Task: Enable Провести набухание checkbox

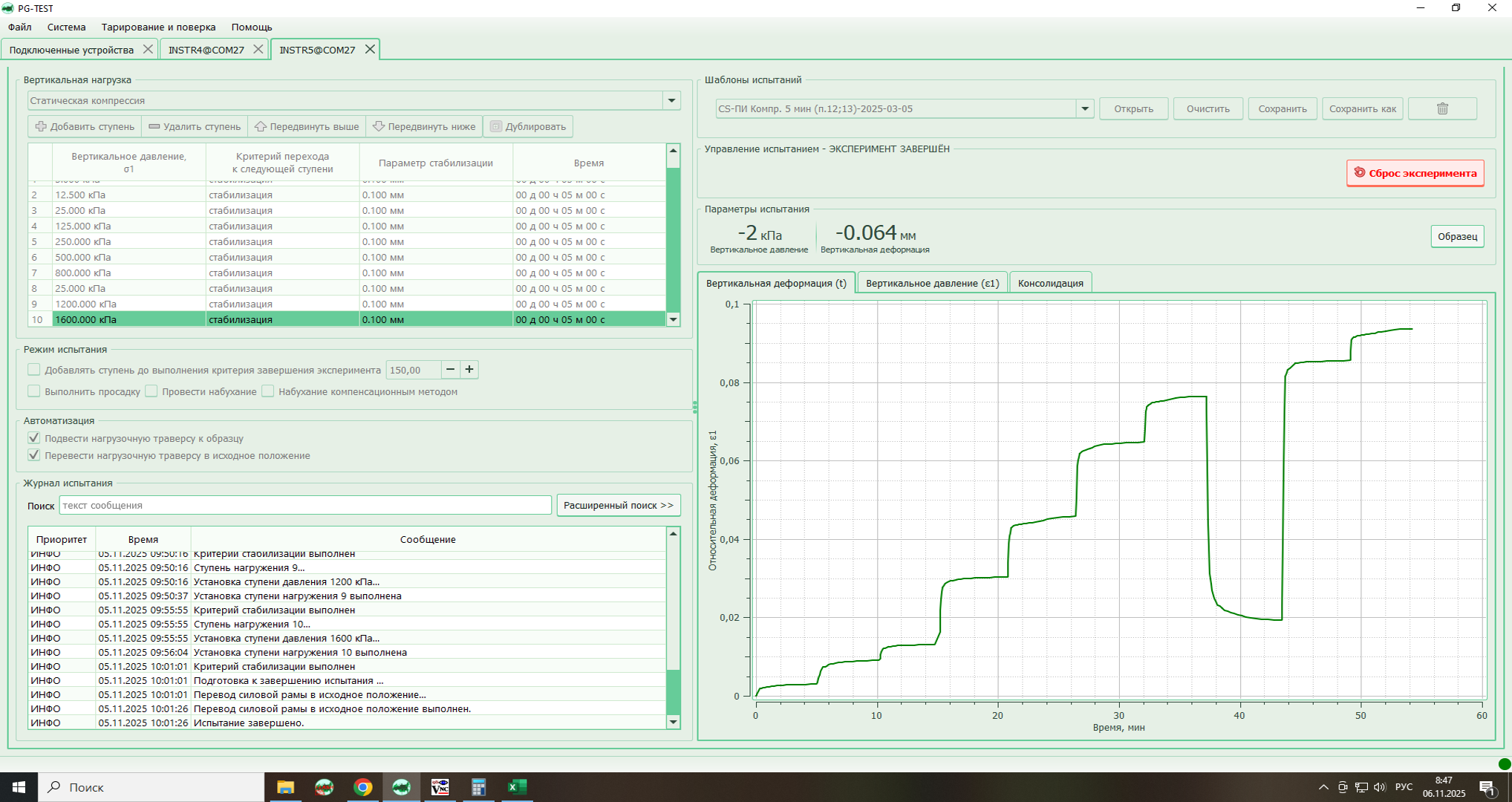Action: [151, 391]
